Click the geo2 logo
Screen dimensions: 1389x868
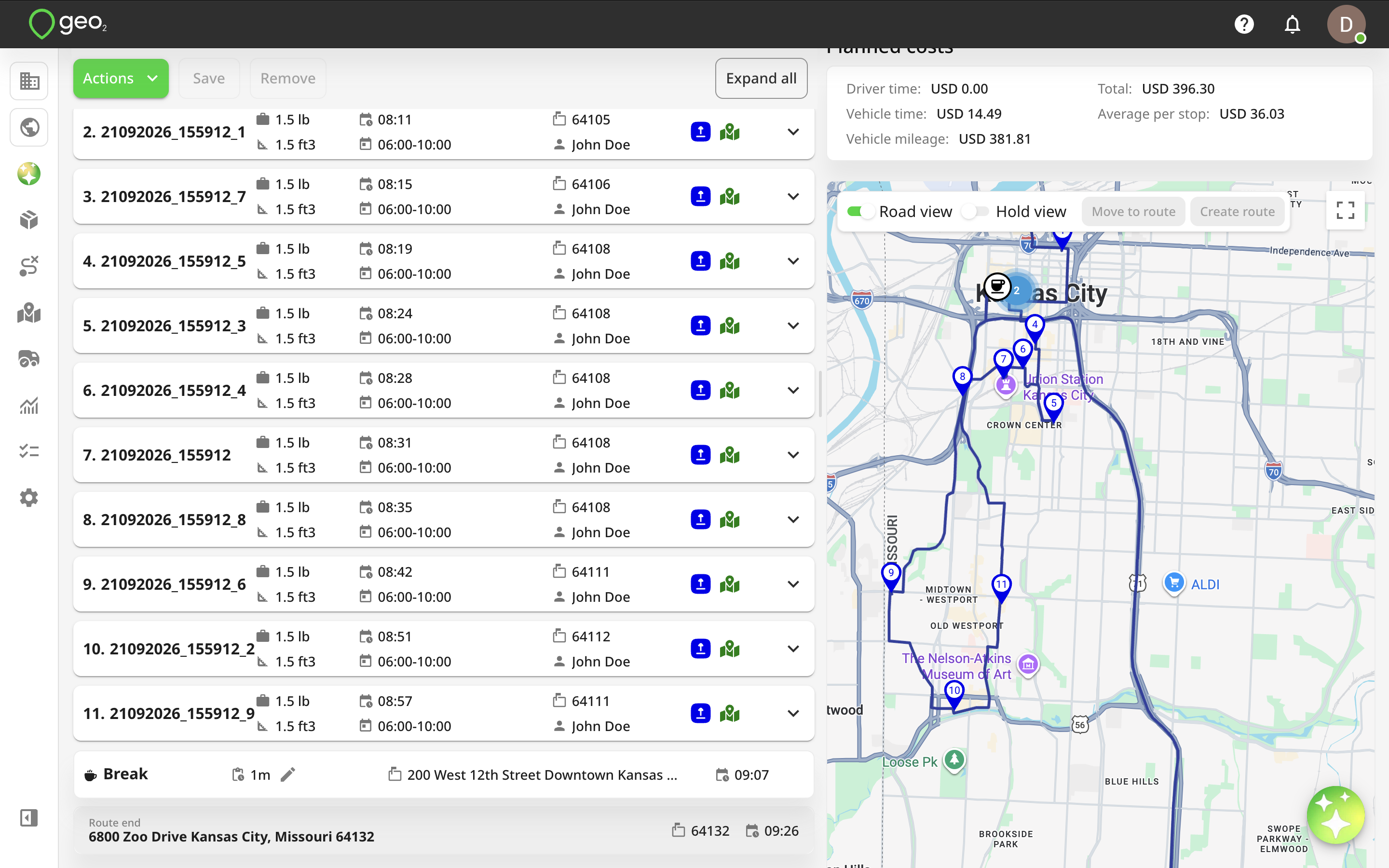pyautogui.click(x=68, y=24)
